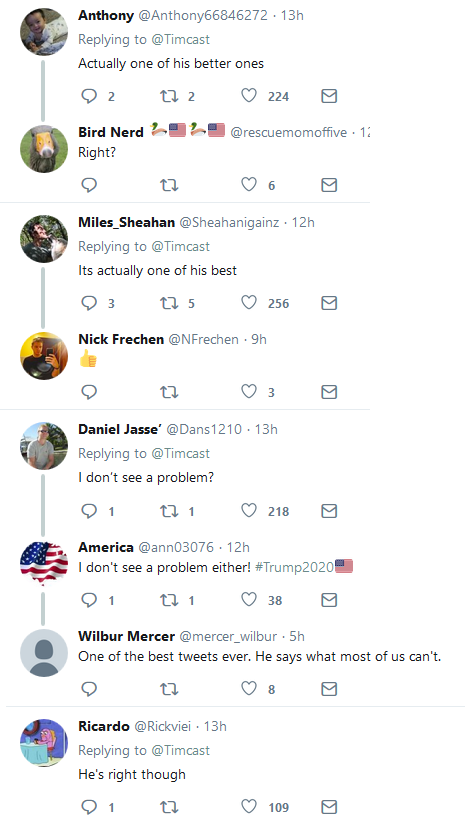Open Nick Frechen's profile picture
465x834 pixels.
click(x=44, y=356)
